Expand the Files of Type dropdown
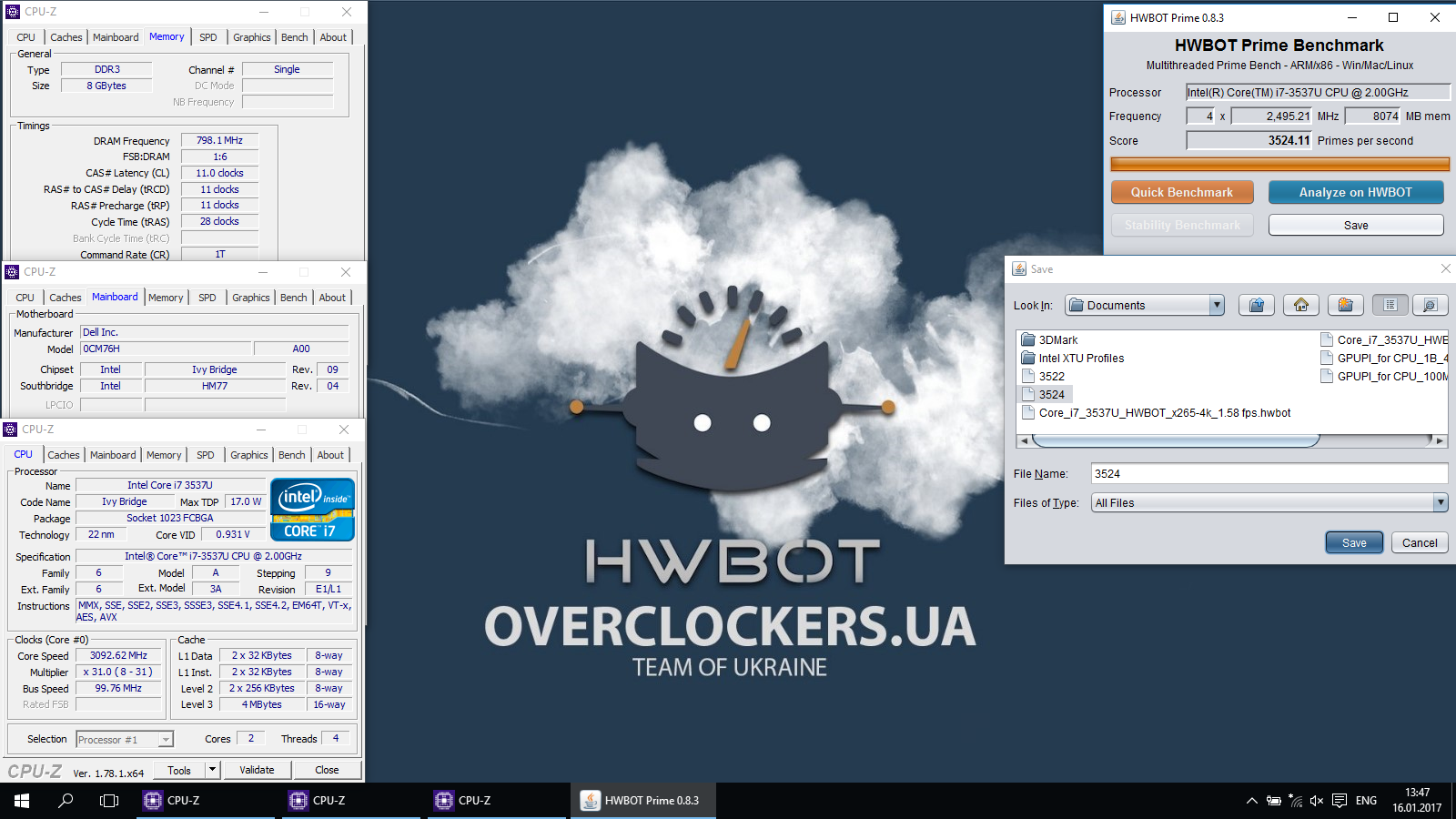This screenshot has width=1456, height=819. (1440, 502)
